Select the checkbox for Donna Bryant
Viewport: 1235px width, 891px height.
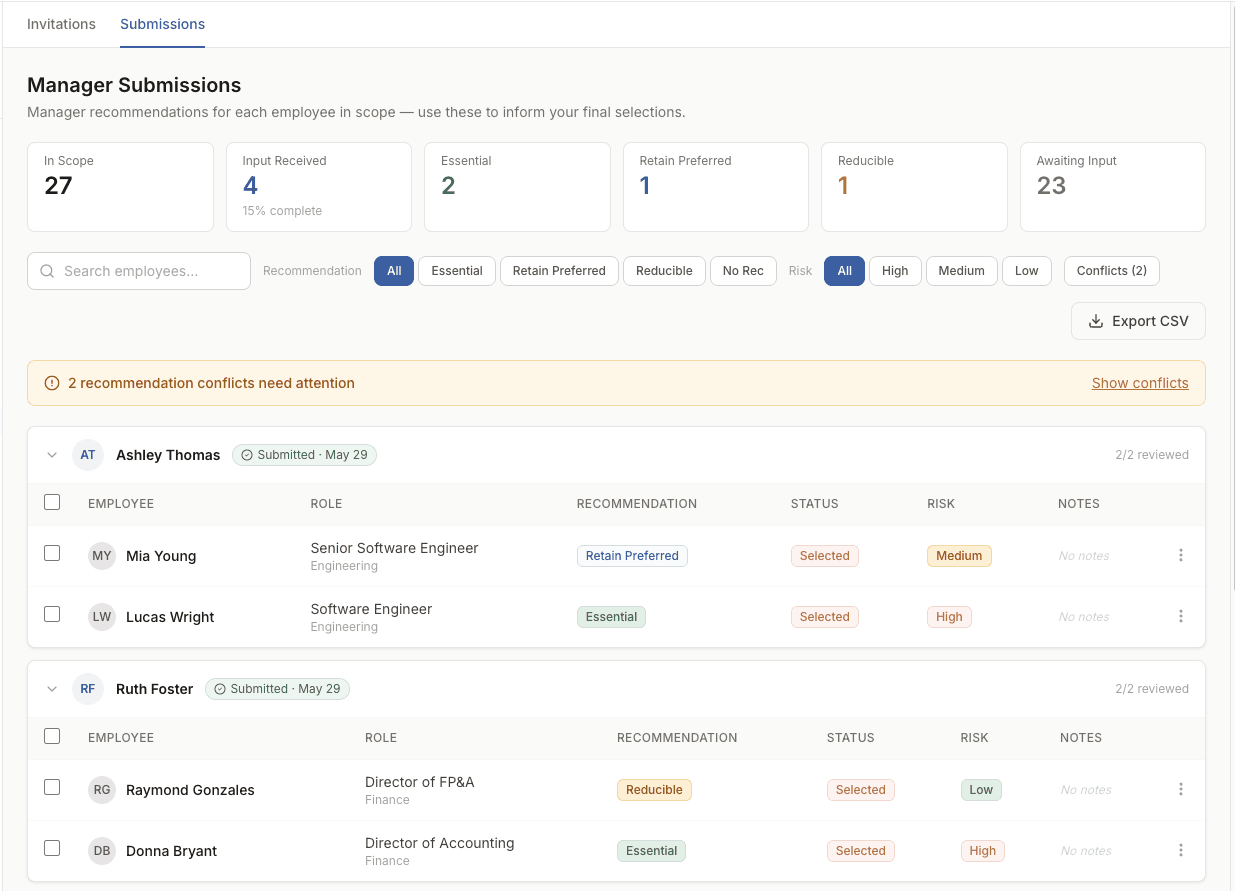click(x=52, y=848)
